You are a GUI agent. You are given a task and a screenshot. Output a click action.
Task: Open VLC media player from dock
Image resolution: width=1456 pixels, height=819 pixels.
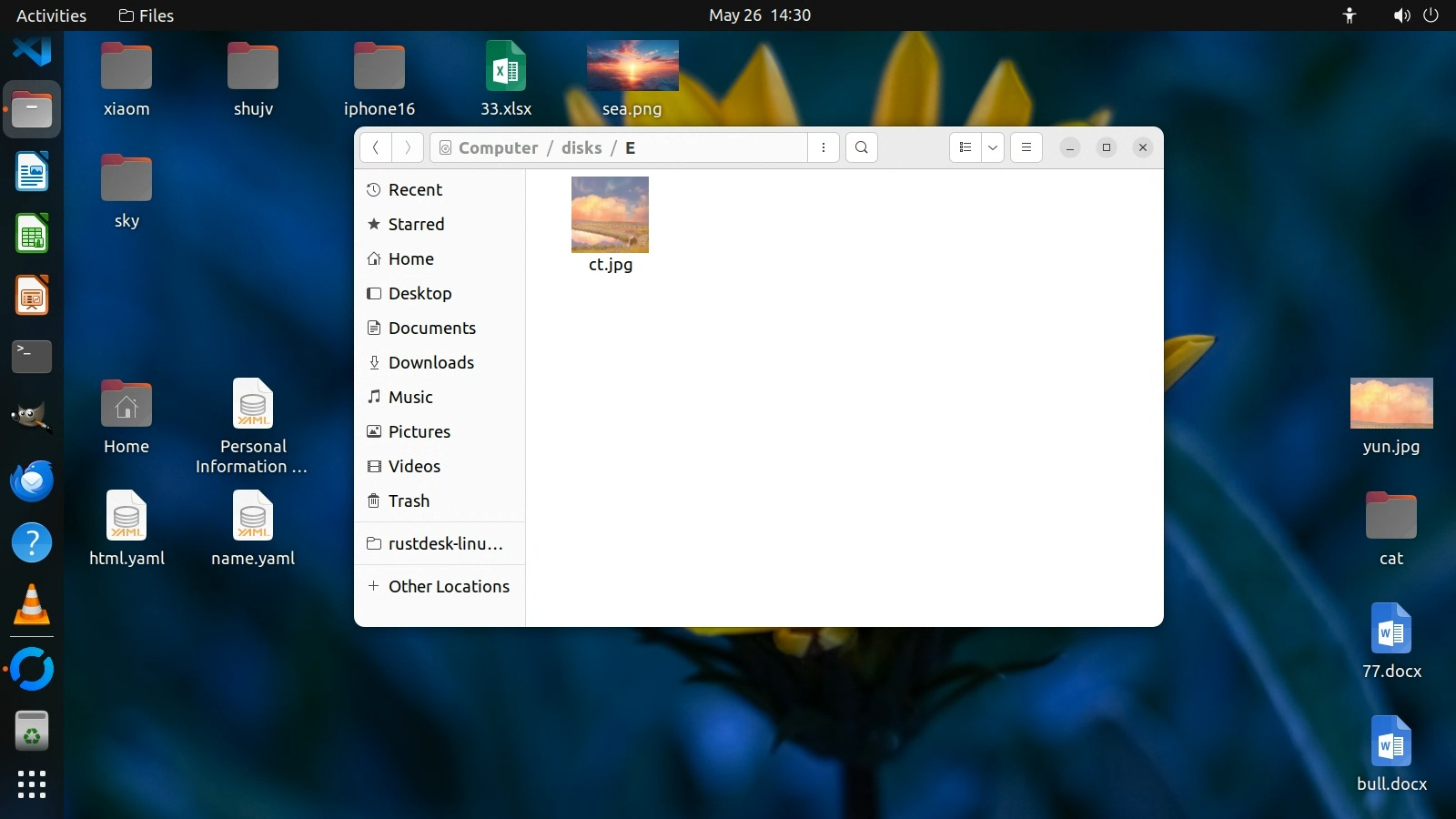(x=32, y=605)
